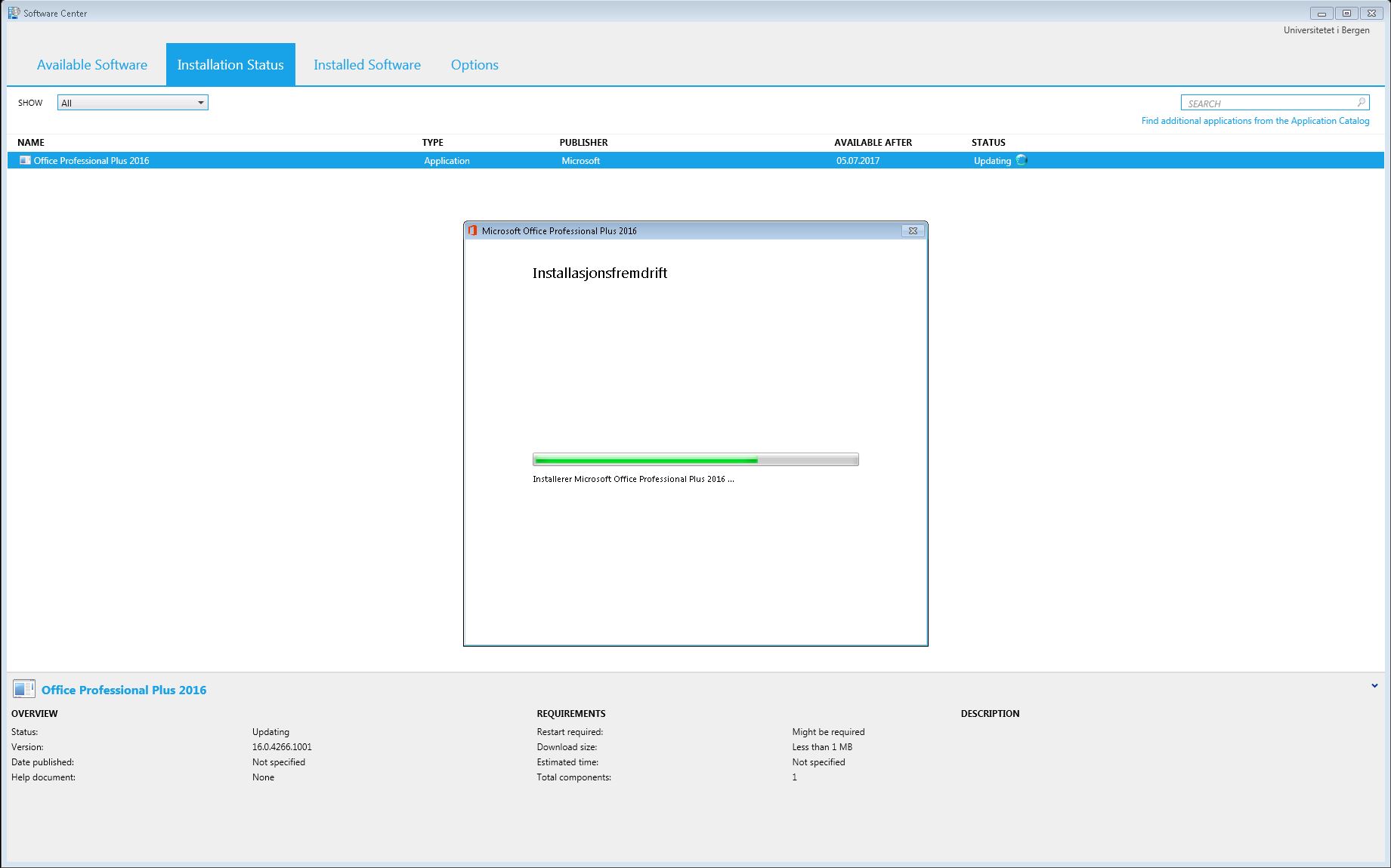Click the Office logo in installer dialog title
The height and width of the screenshot is (868, 1391).
click(x=473, y=230)
